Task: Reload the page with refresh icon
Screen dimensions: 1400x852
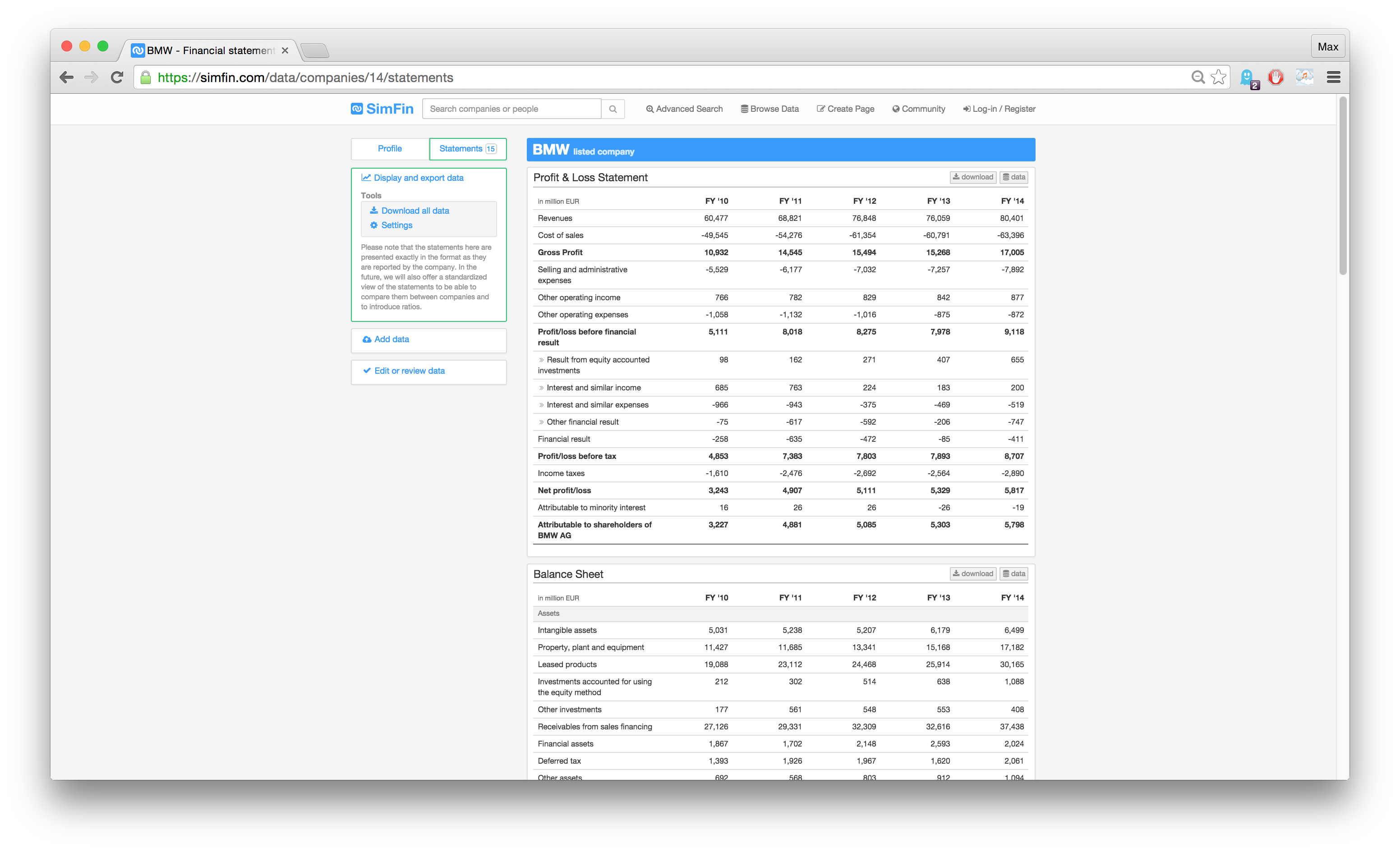Action: 117,77
